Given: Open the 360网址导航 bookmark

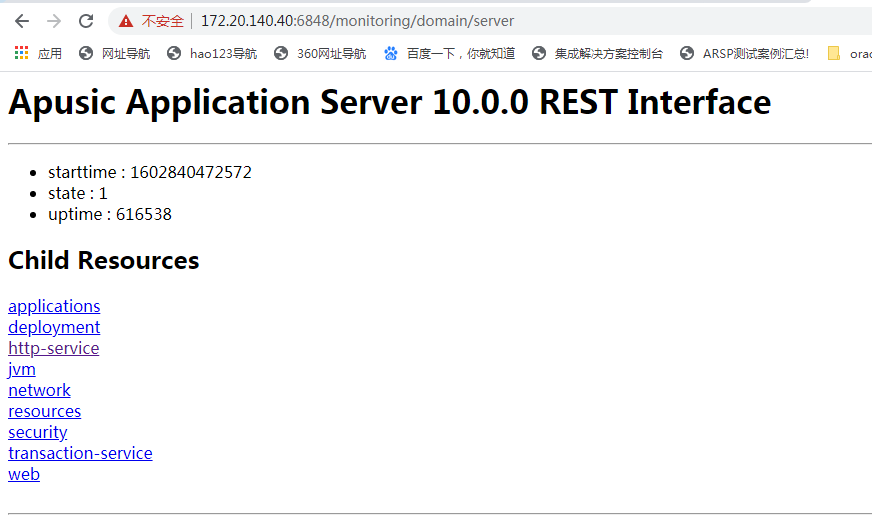Looking at the screenshot, I should click(320, 53).
